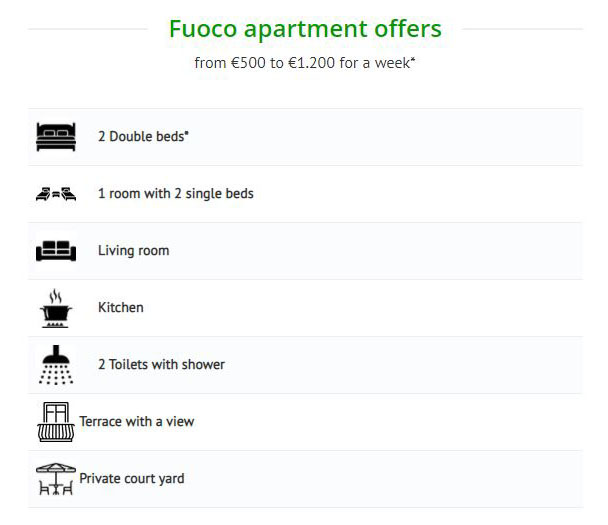Viewport: 608px width, 525px height.
Task: Click the two single beds icon
Action: point(56,194)
